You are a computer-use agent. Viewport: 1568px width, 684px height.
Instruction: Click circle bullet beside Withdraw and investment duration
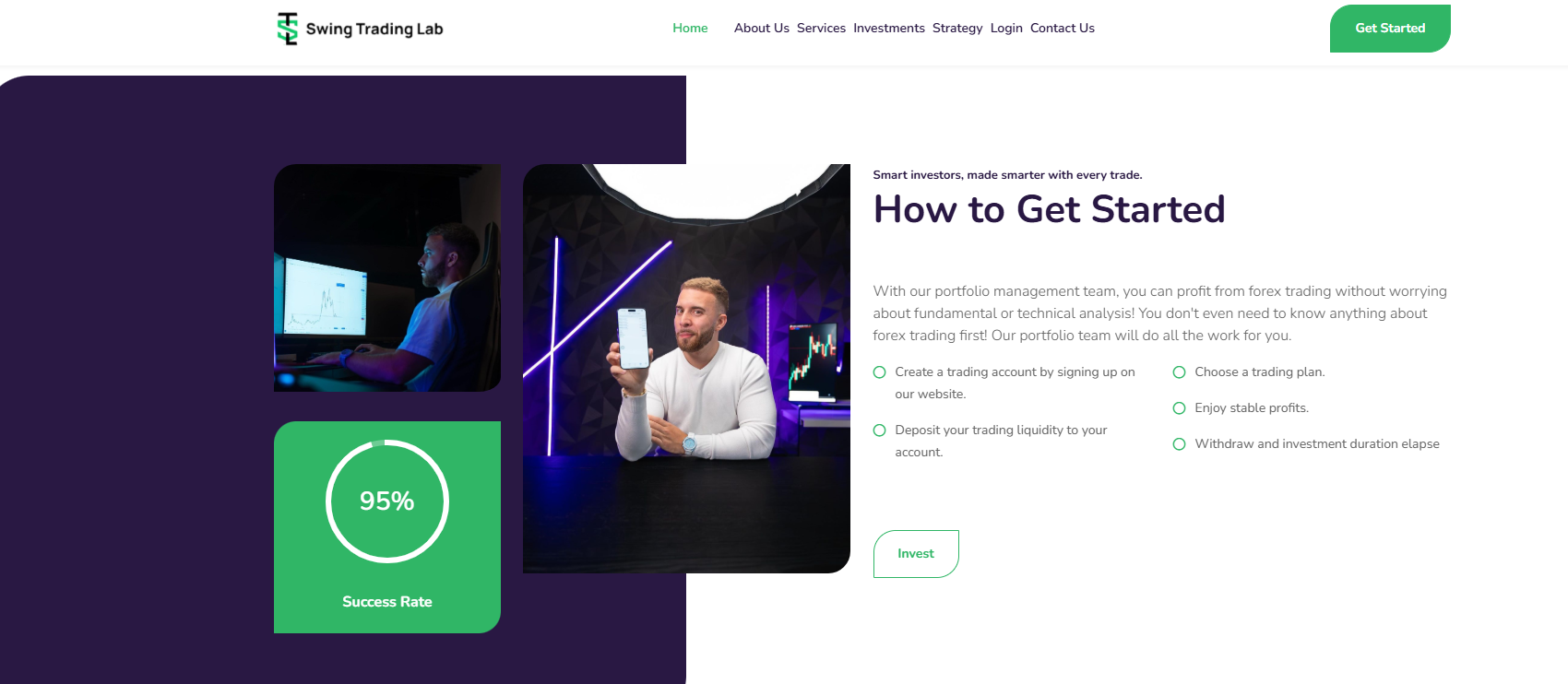(1179, 444)
